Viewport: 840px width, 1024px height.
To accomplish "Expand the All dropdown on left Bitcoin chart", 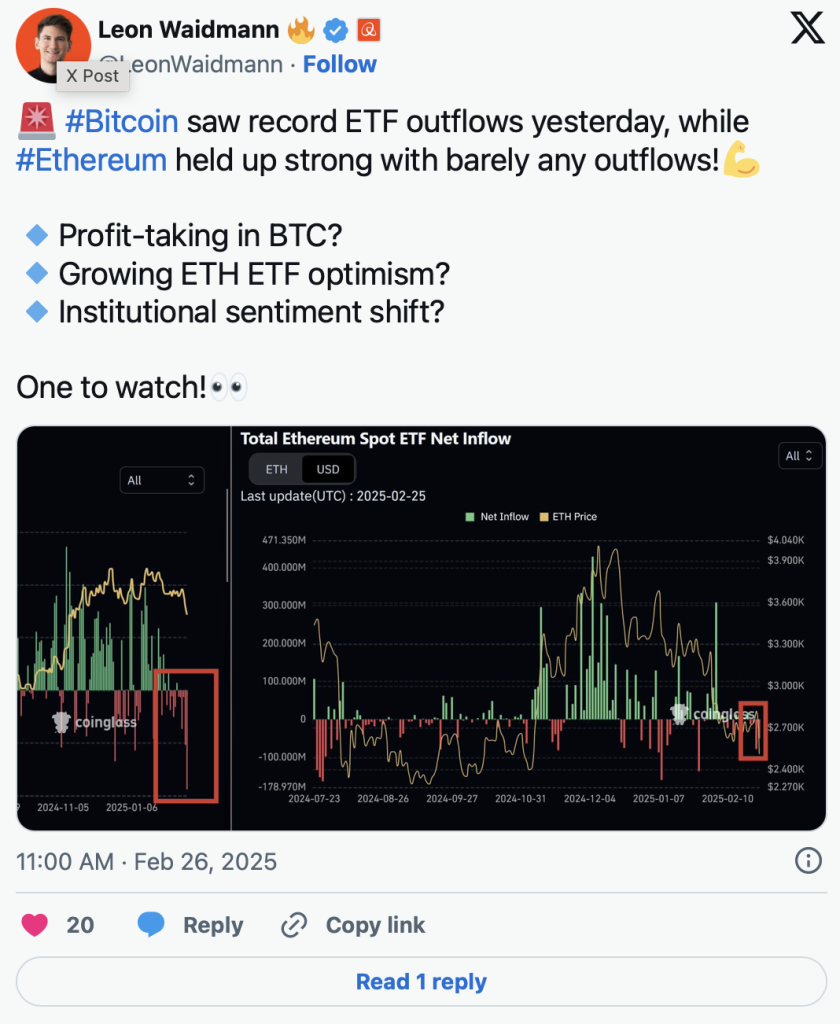I will pos(162,480).
